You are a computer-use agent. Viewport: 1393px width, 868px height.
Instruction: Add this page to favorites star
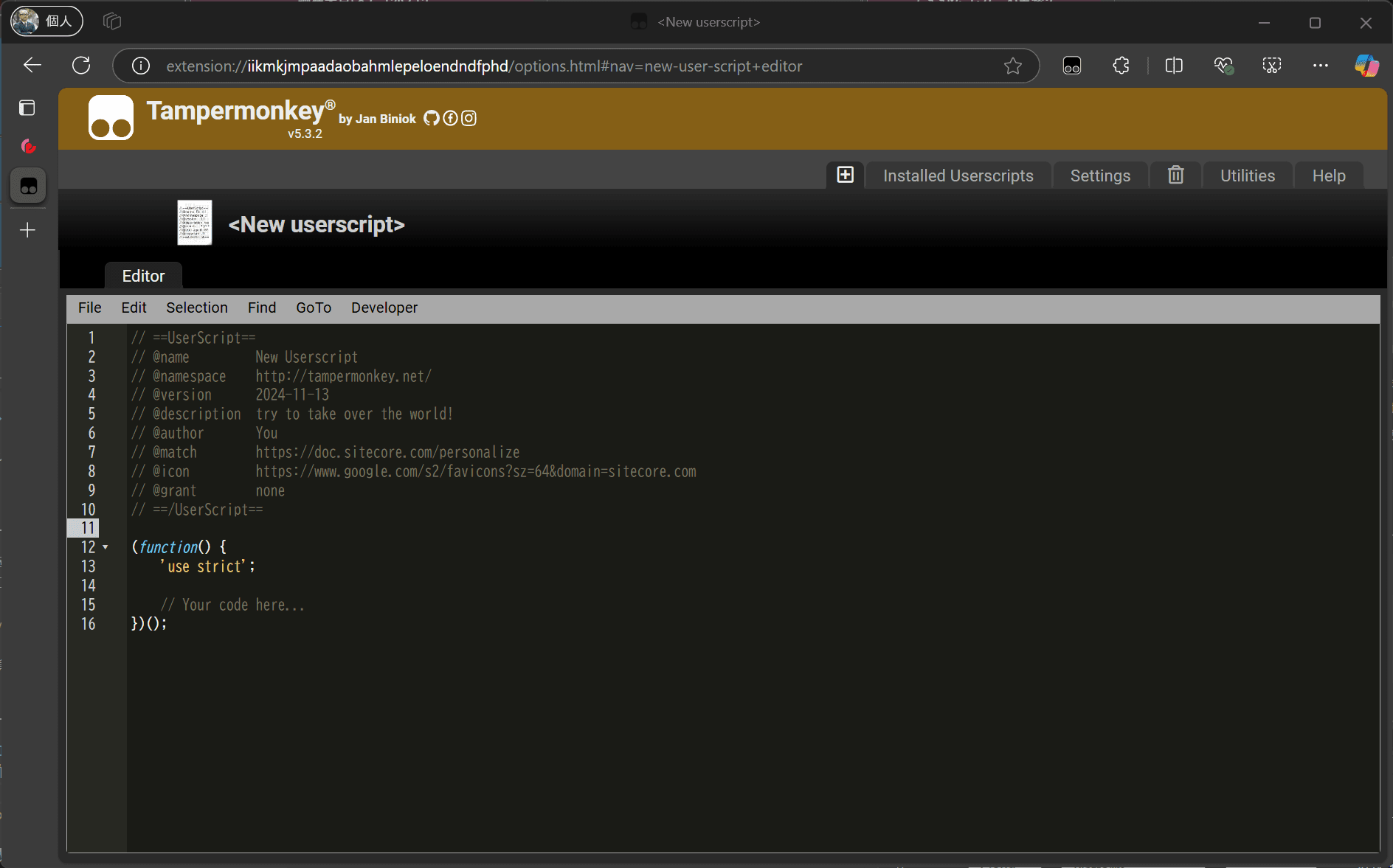click(1012, 66)
